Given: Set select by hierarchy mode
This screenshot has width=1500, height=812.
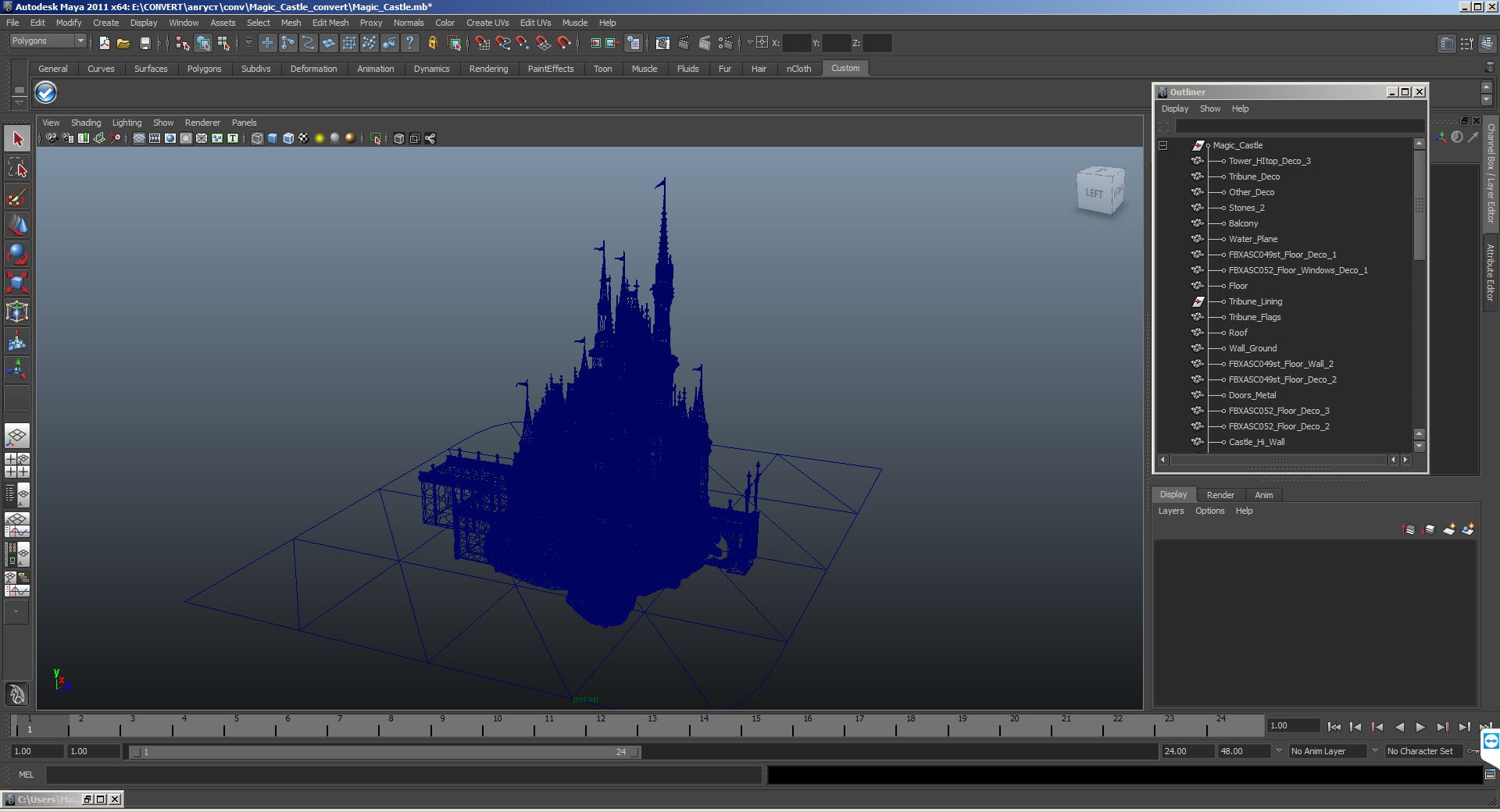Looking at the screenshot, I should [x=182, y=43].
